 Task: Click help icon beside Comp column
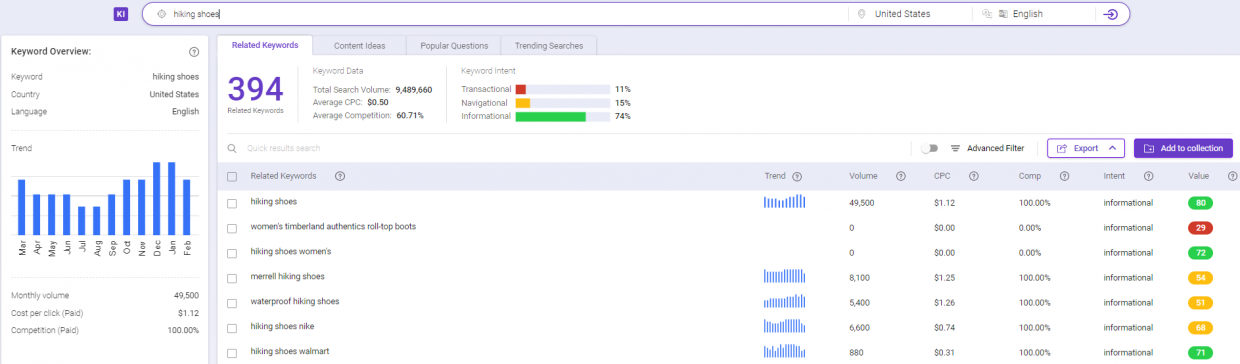click(1064, 176)
